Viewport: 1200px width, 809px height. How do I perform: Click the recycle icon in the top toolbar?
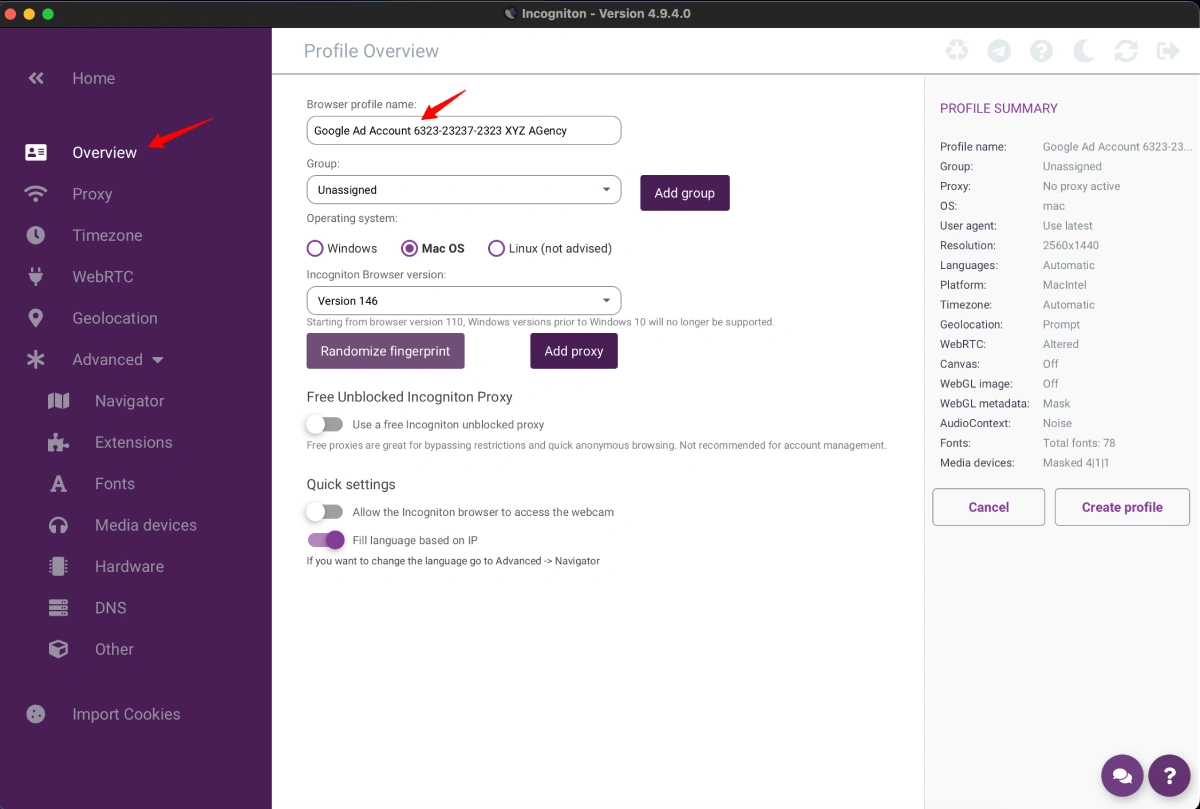point(957,50)
